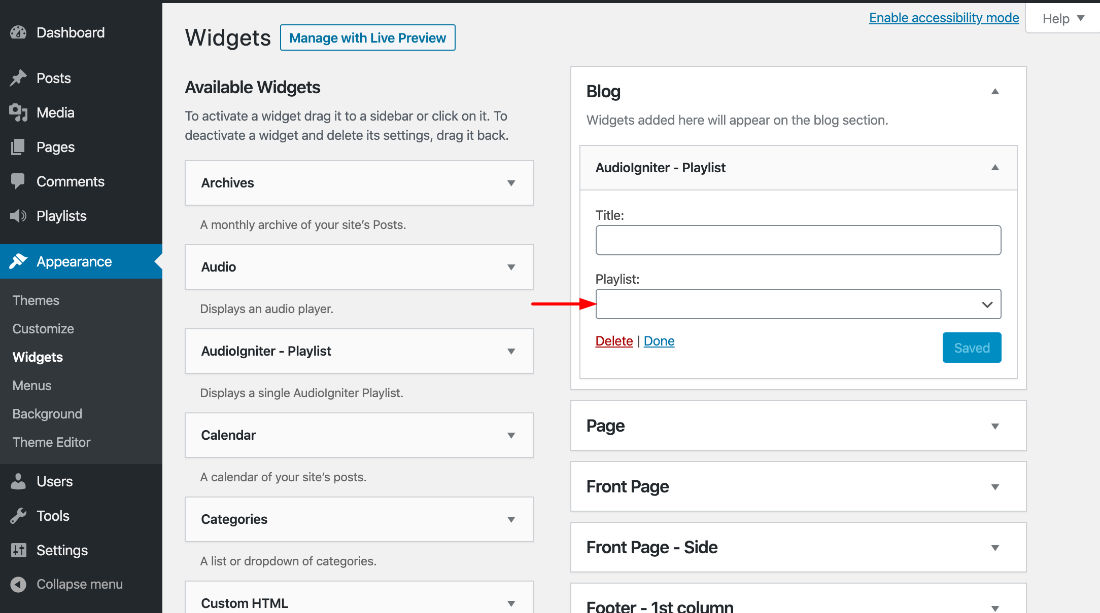Click the Calendar widget title
This screenshot has width=1100, height=613.
pos(228,436)
